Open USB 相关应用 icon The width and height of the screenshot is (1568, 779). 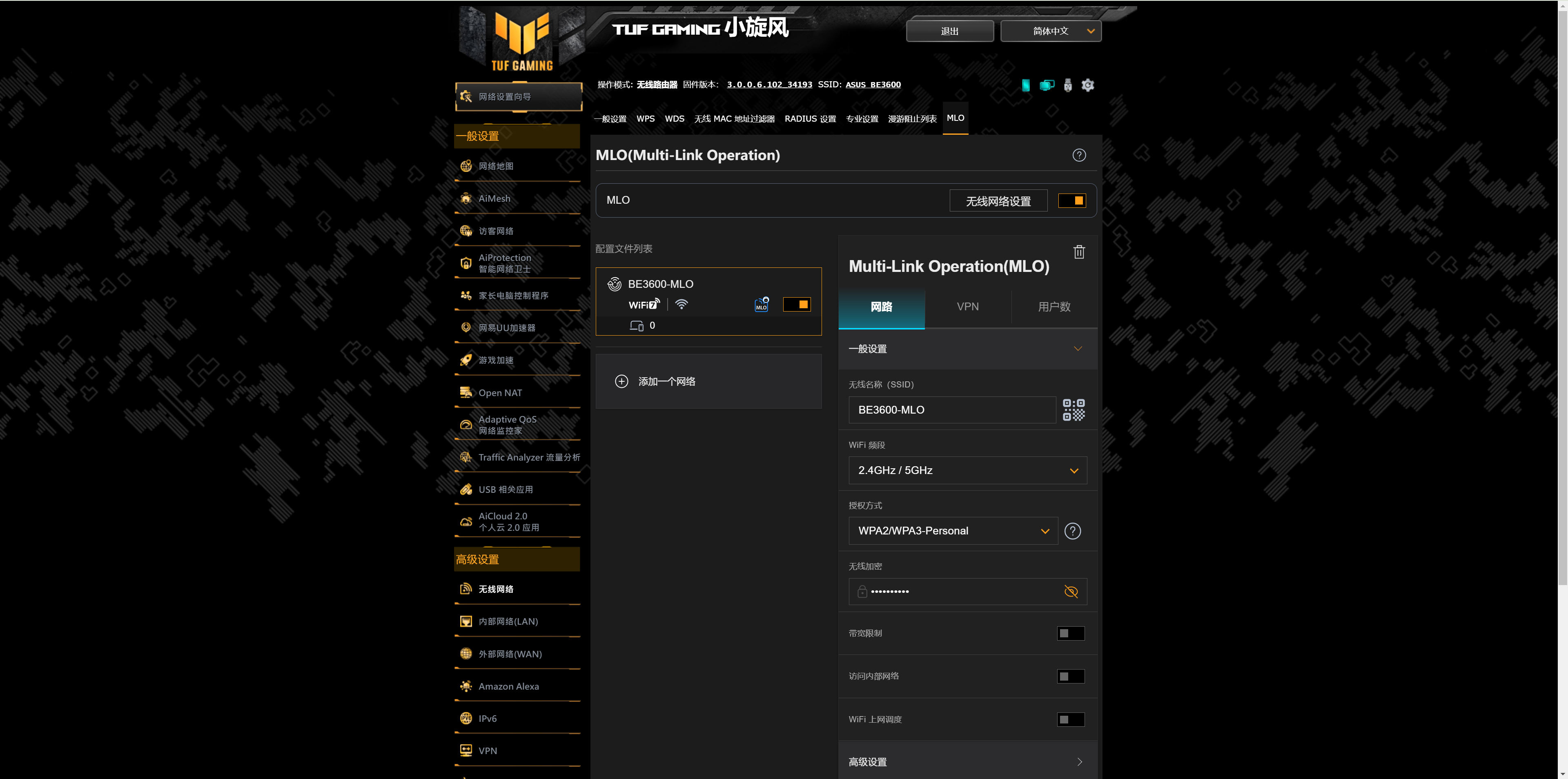(465, 489)
